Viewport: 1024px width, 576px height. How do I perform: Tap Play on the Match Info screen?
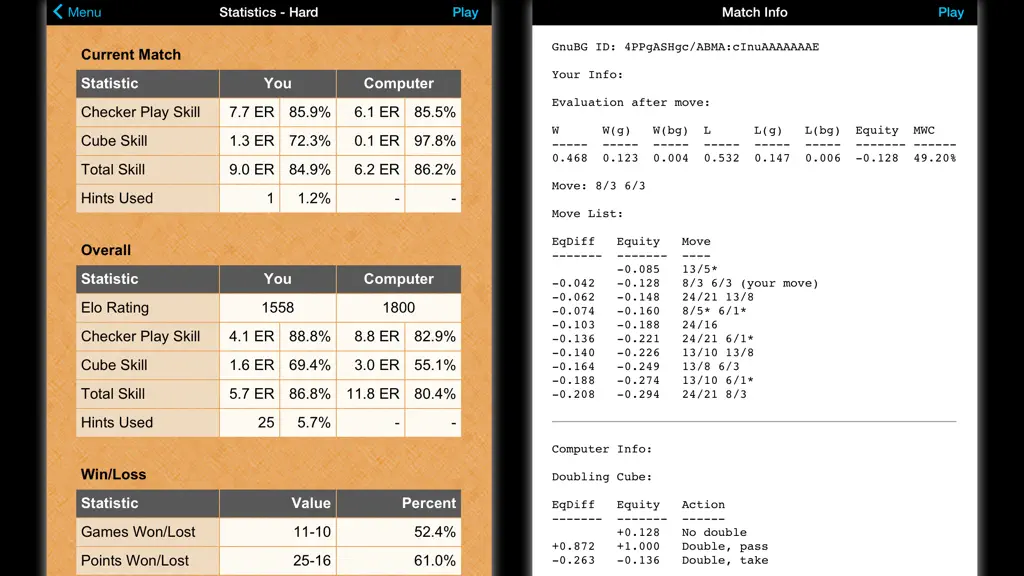950,12
